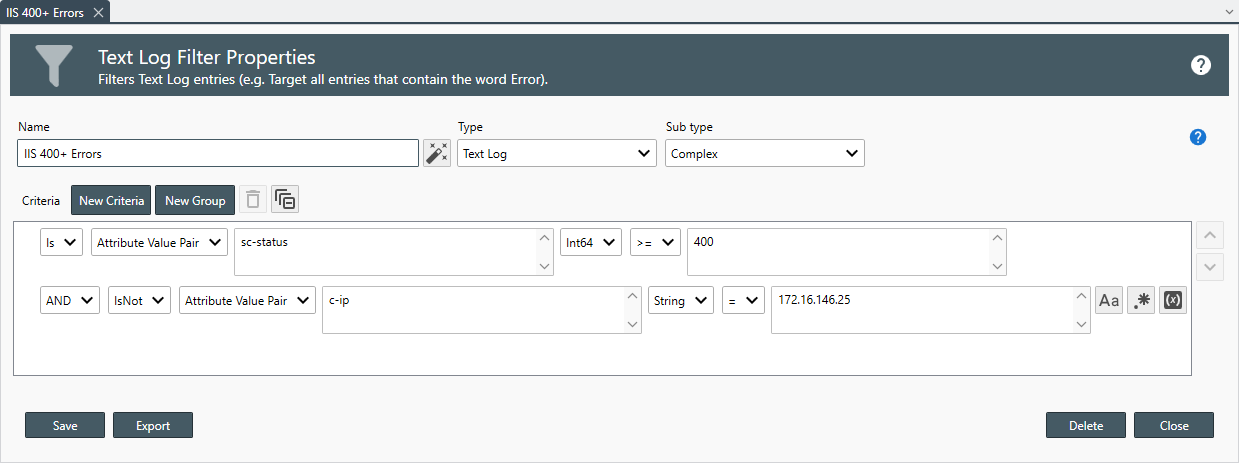The height and width of the screenshot is (463, 1239).
Task: Click the delete criteria trash icon
Action: coord(253,200)
